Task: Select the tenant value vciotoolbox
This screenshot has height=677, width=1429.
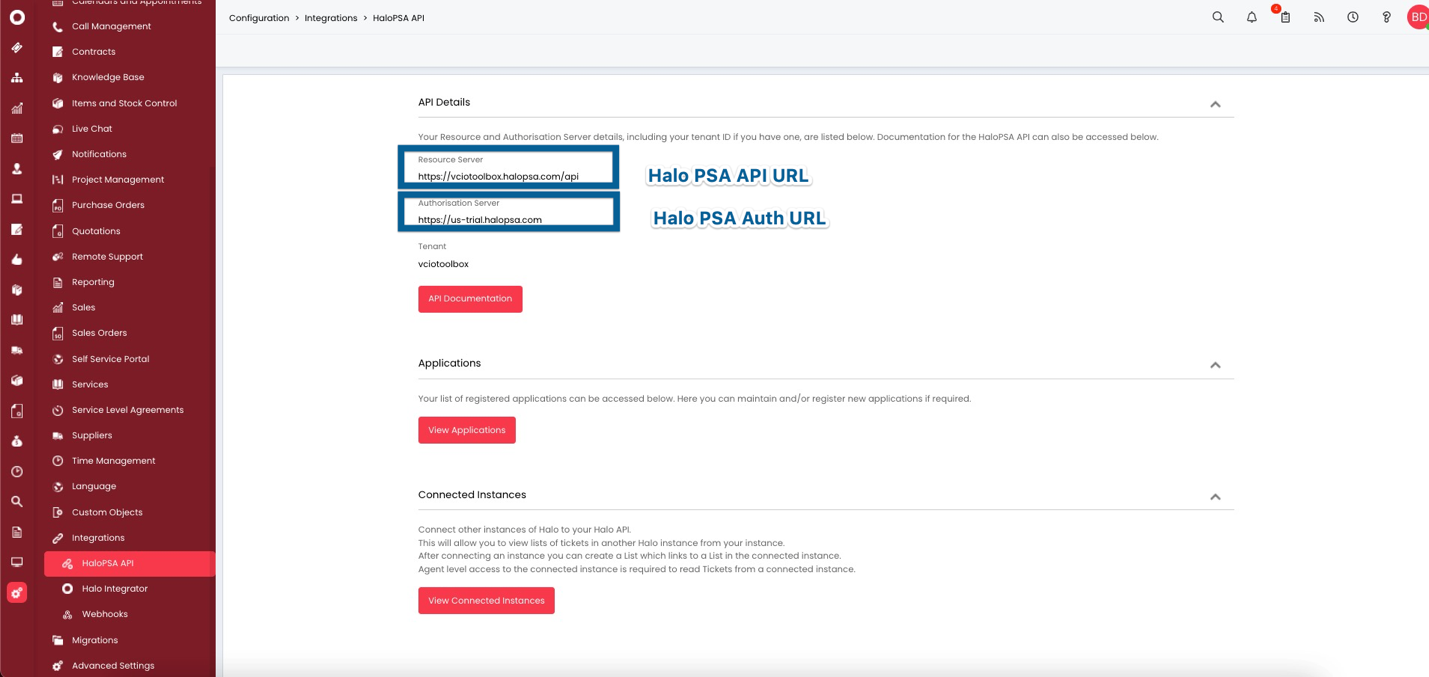Action: point(443,264)
